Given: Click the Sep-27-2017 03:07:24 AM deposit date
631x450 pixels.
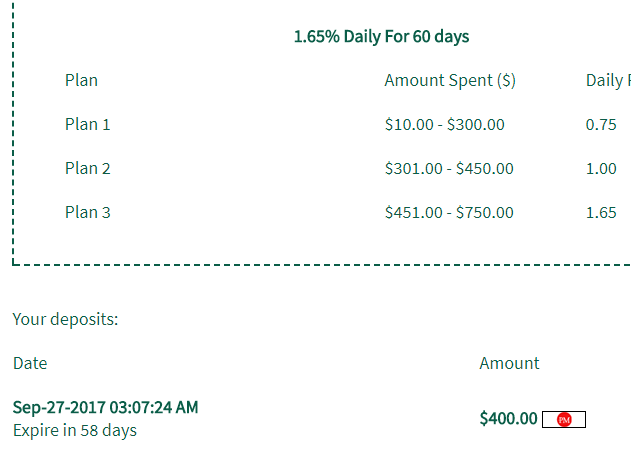Looking at the screenshot, I should click(x=105, y=408).
